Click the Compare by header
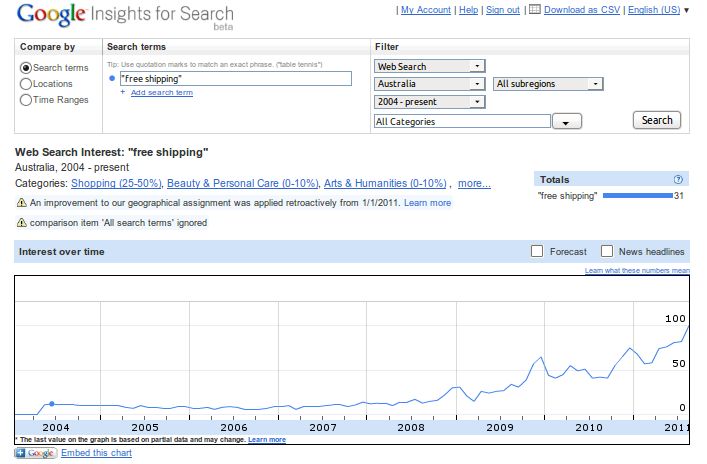 coord(47,47)
